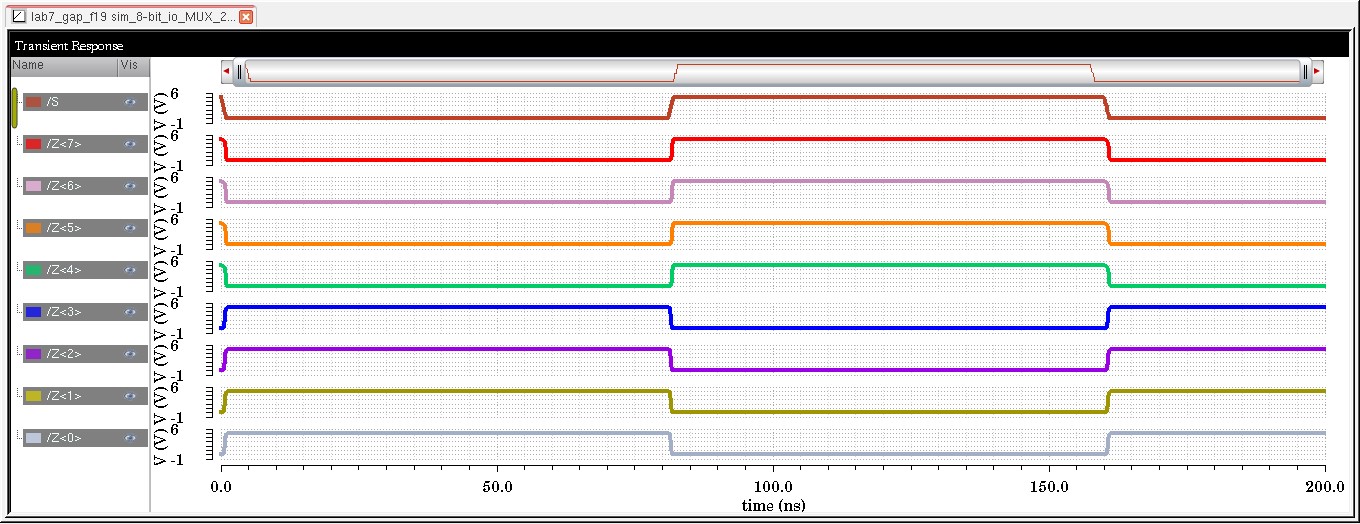Screen dimensions: 1360x524
Task: Toggle visibility eye of /S signal
Action: 130,102
